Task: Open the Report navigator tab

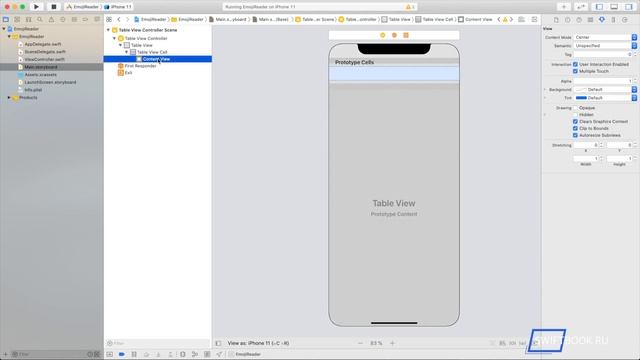Action: (97, 19)
